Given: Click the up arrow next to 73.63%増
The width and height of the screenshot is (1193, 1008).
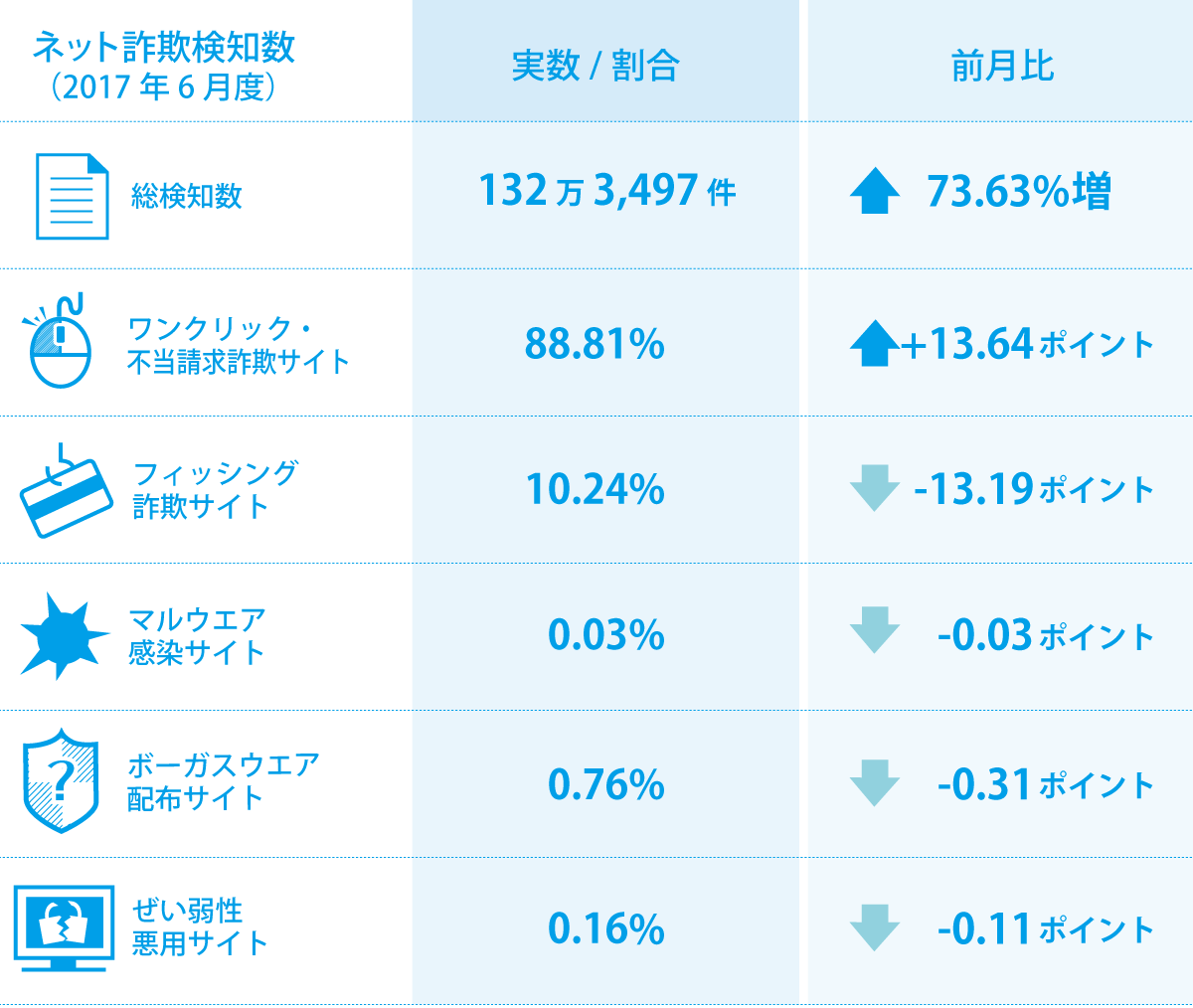Looking at the screenshot, I should point(875,191).
